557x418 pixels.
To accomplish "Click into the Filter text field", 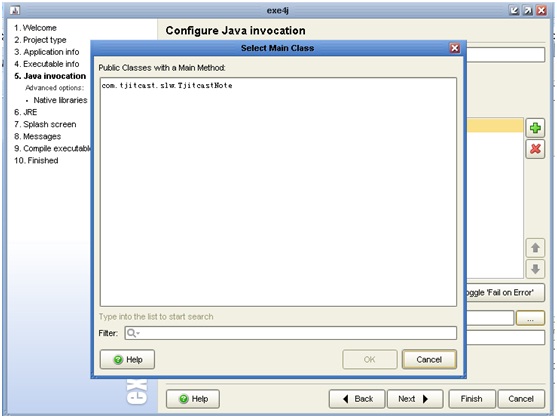I will (x=291, y=333).
